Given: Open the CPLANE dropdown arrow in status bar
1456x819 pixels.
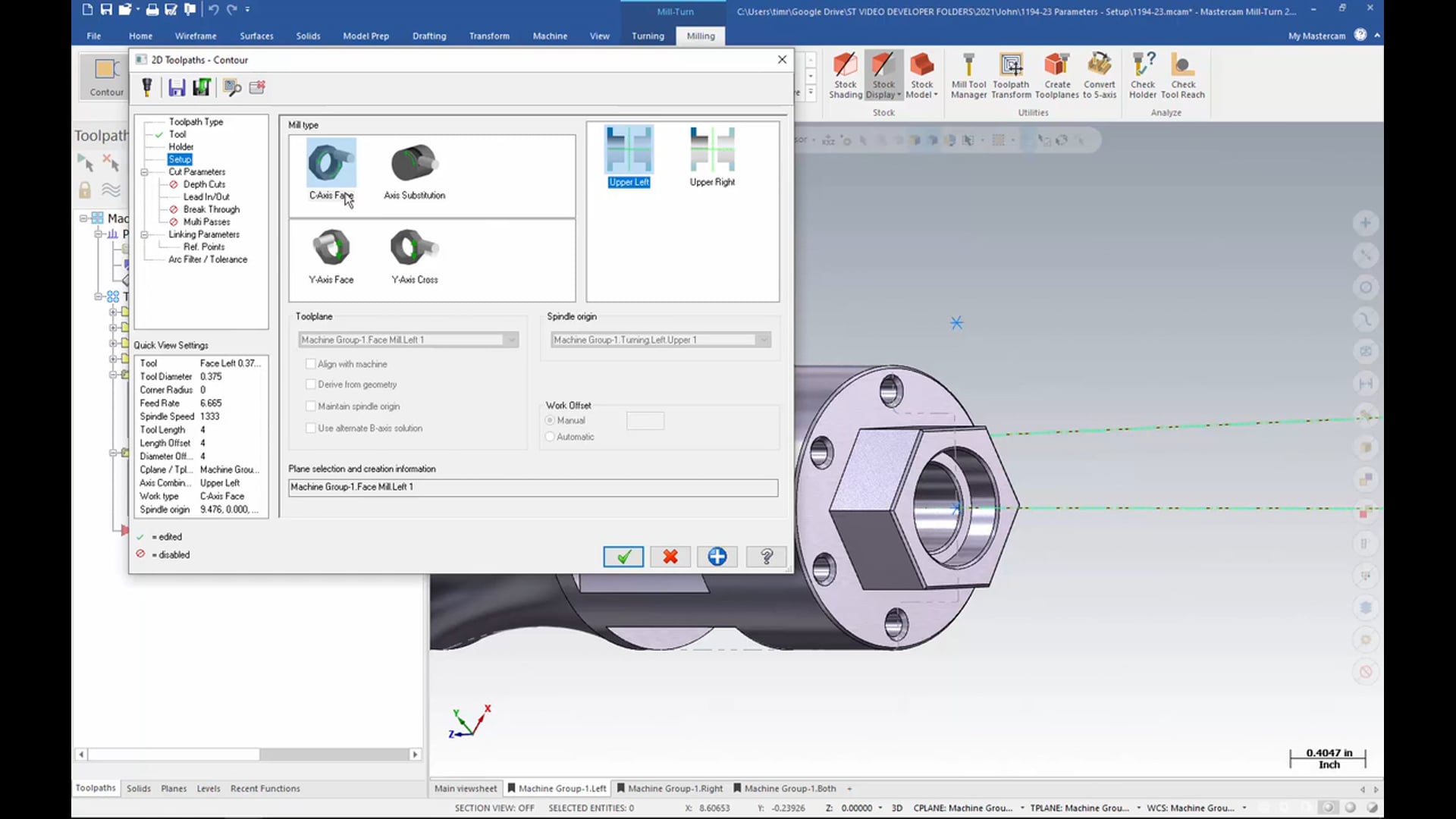Looking at the screenshot, I should click(x=1022, y=808).
